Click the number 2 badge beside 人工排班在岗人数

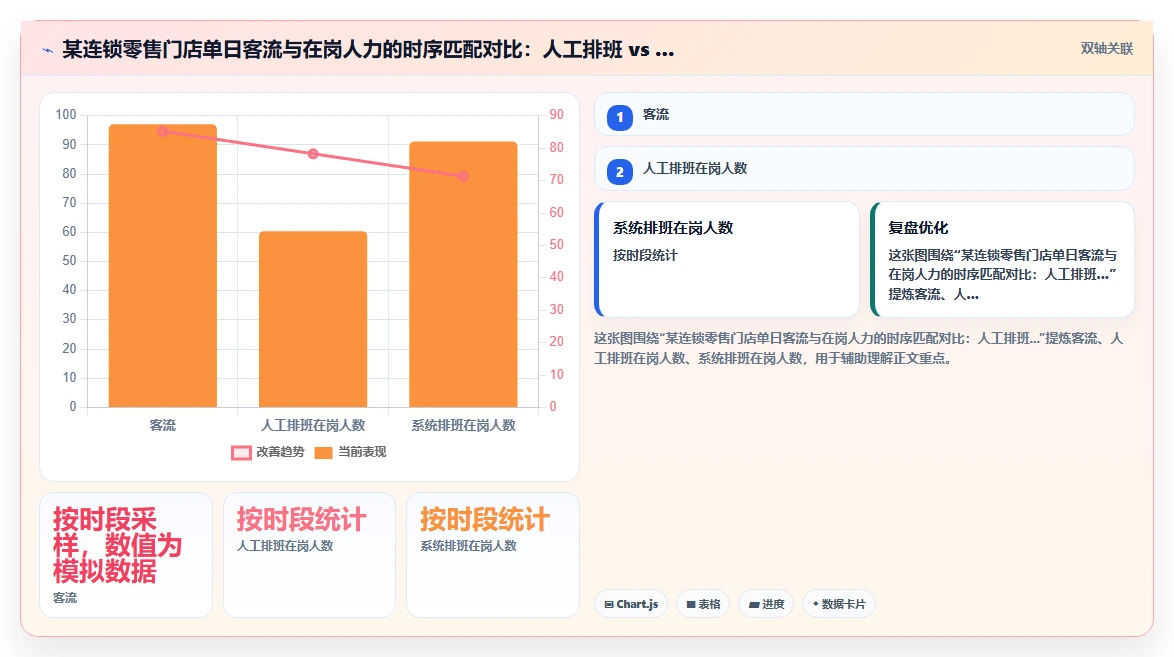click(620, 172)
